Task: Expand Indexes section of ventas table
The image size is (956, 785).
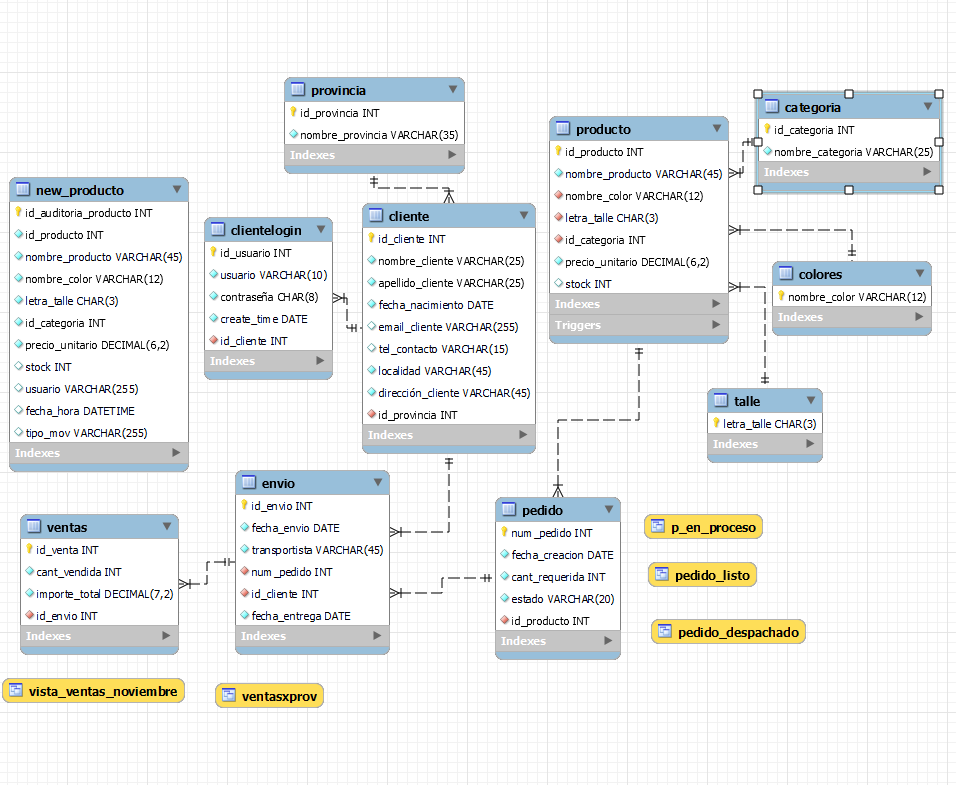Action: pos(166,636)
